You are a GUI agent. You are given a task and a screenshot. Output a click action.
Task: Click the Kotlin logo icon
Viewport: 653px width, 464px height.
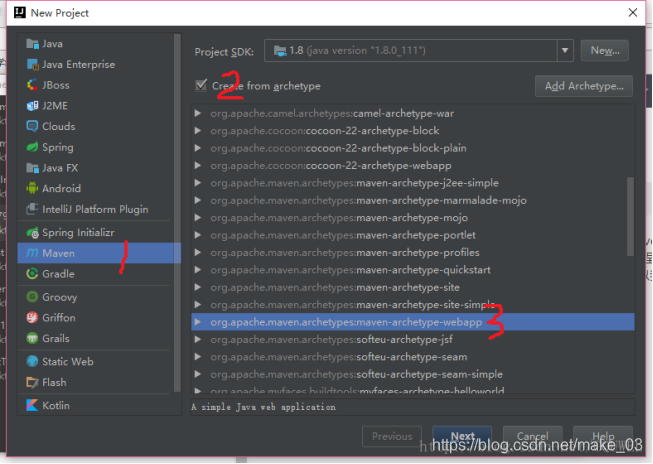pyautogui.click(x=32, y=405)
